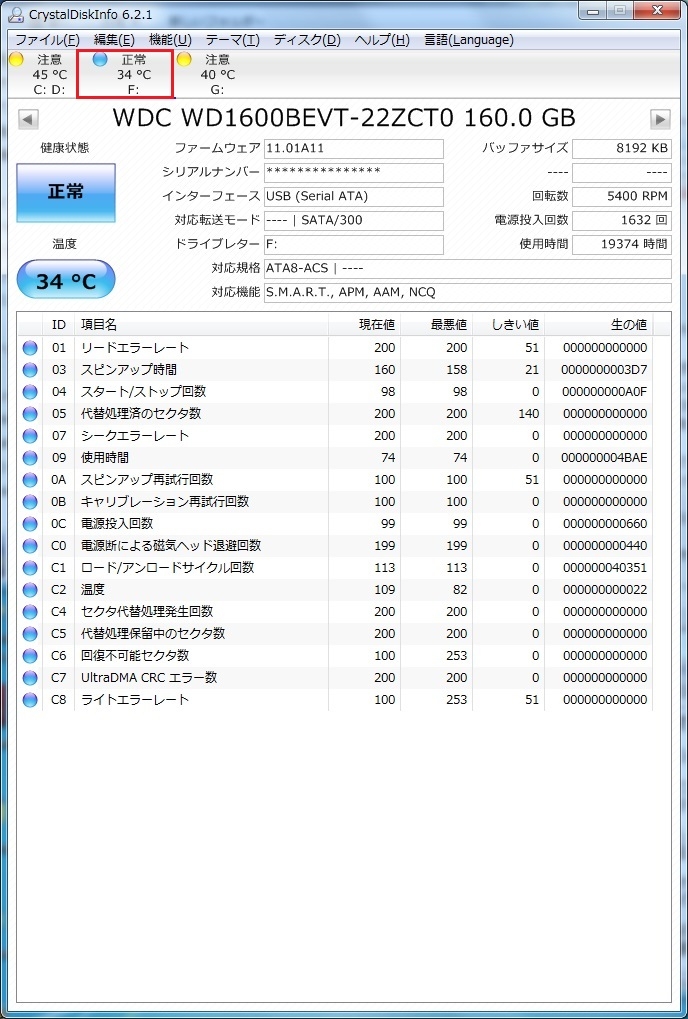
Task: Click status orb for 代替処理保留中のセクタ数 row
Action: coord(30,634)
